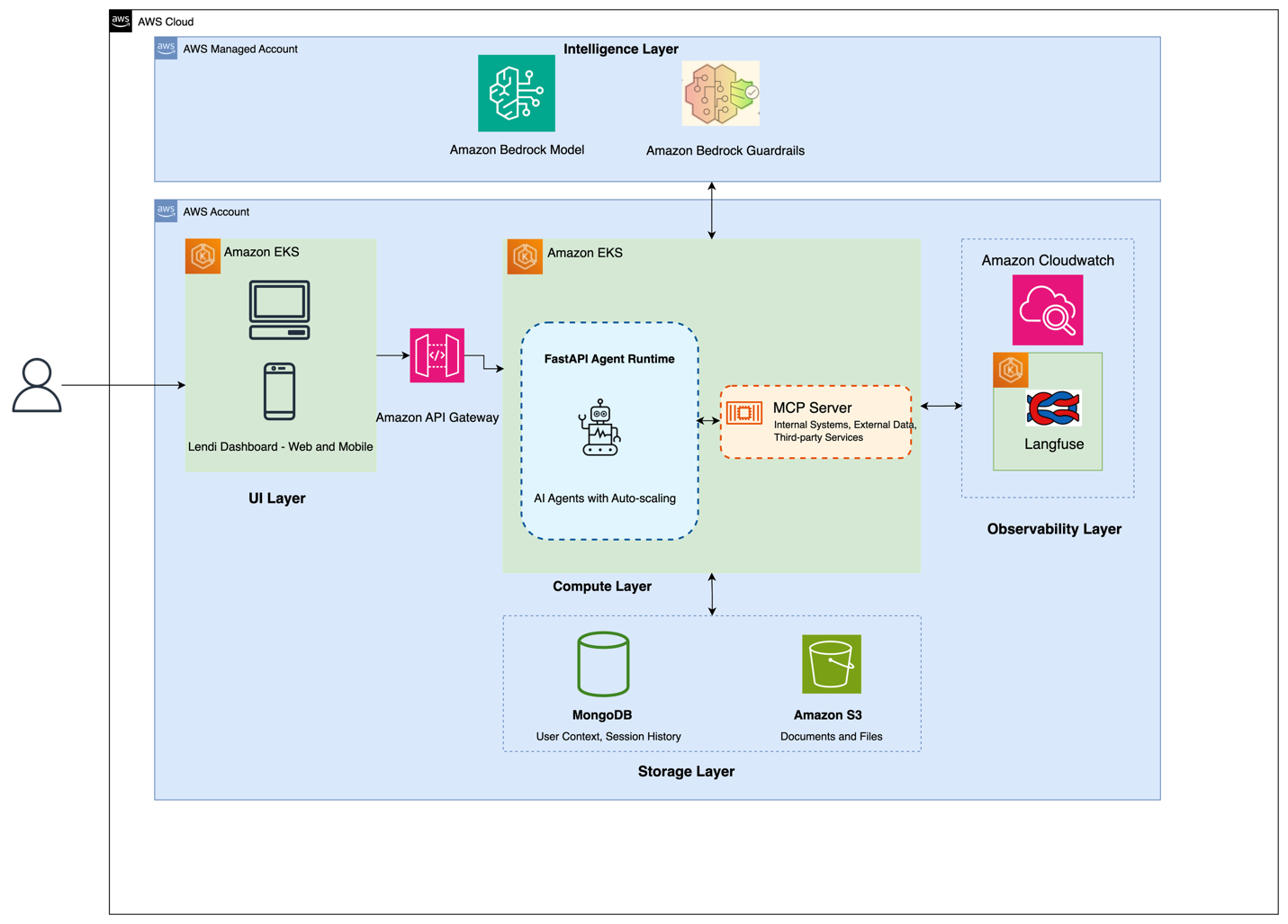Select the user silhouette icon on the left
This screenshot has height=924, width=1288.
[x=38, y=387]
